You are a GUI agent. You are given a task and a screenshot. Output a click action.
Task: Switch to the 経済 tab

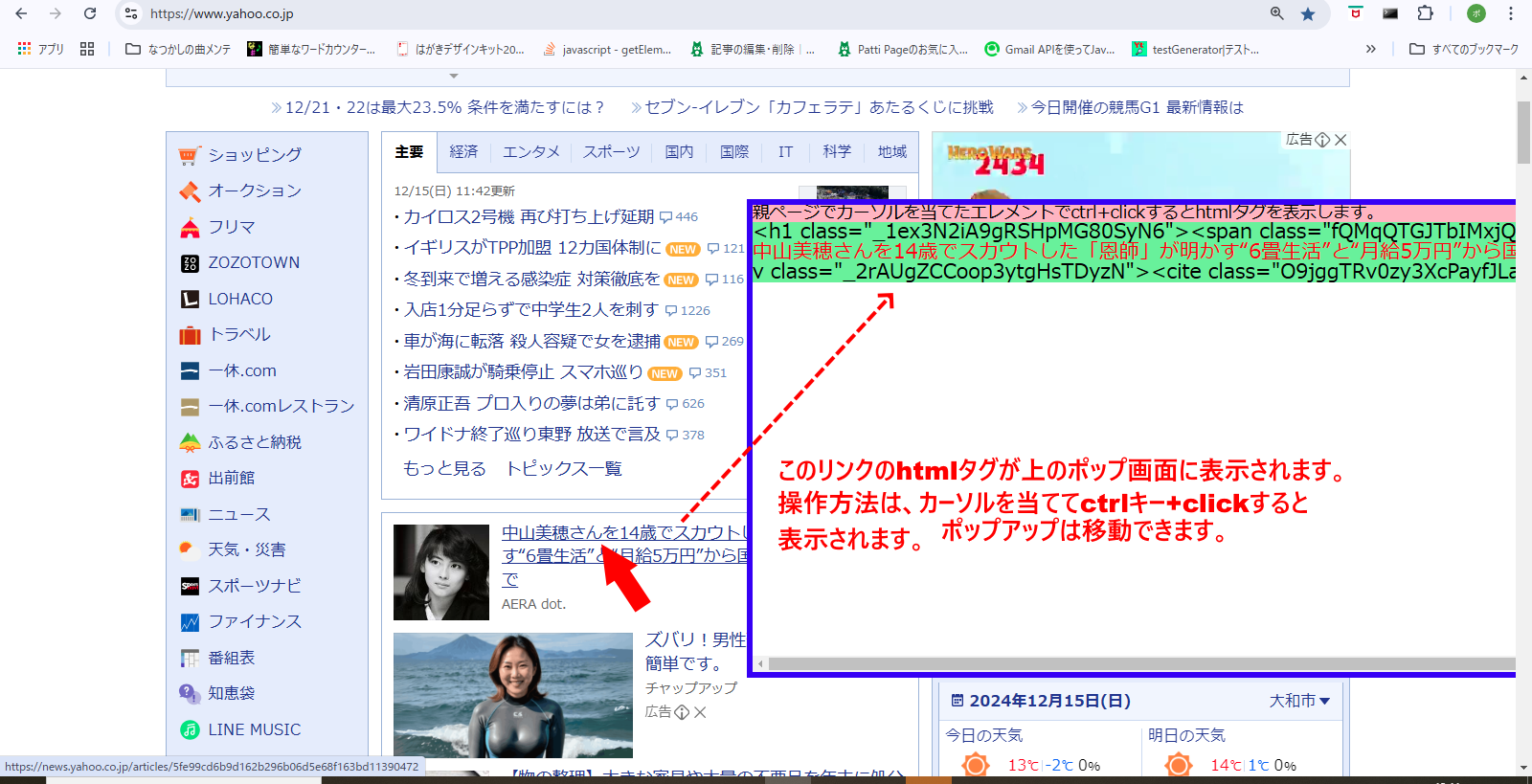tap(463, 152)
